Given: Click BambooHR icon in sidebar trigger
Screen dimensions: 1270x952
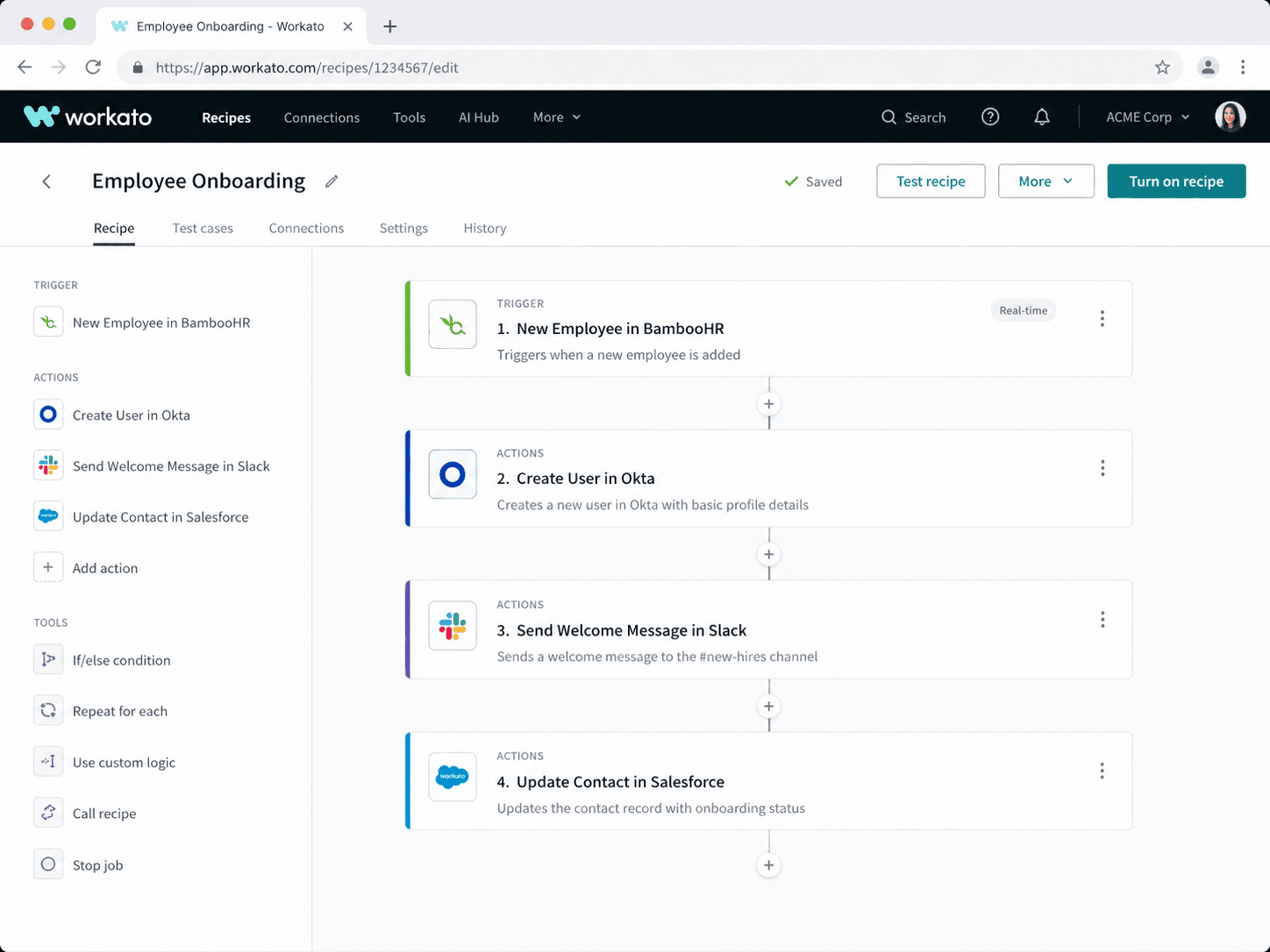Looking at the screenshot, I should point(48,322).
